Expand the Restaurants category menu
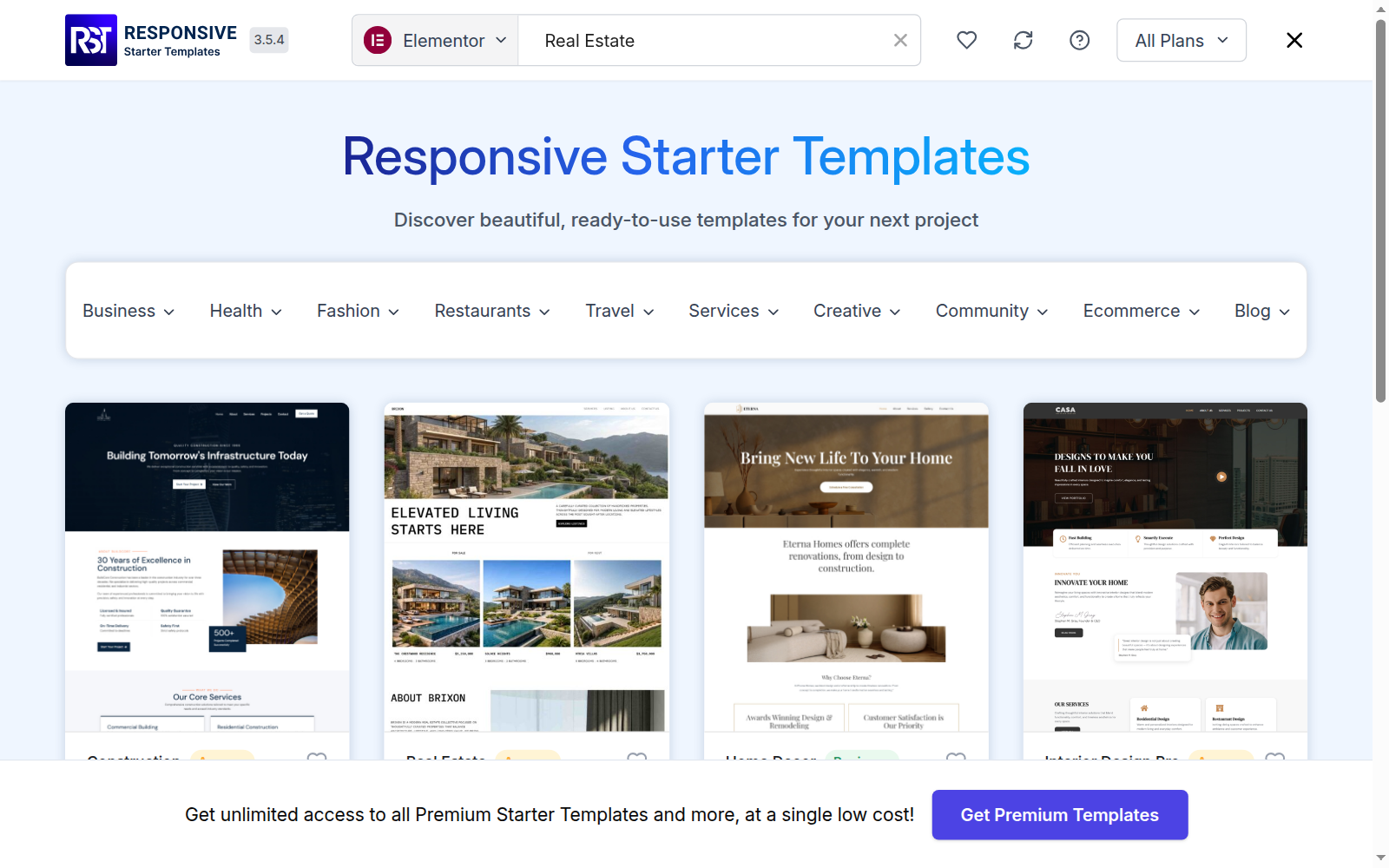Image resolution: width=1389 pixels, height=868 pixels. 492,311
